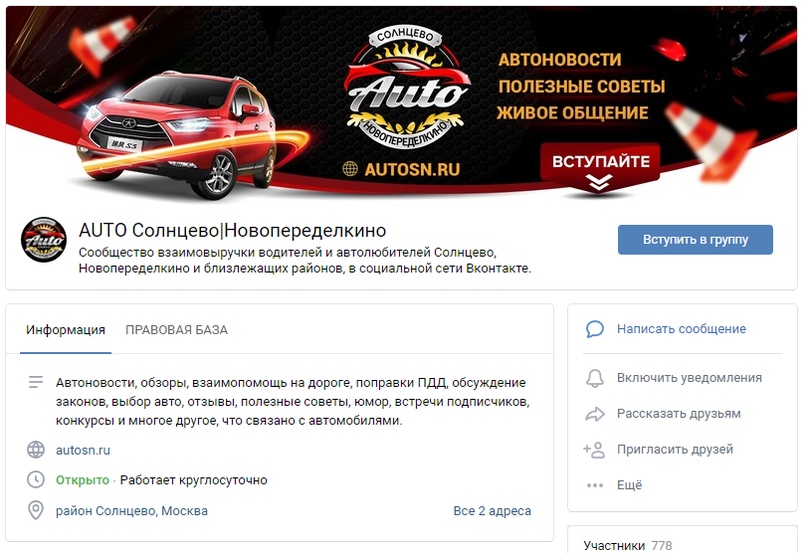Open the autosn.ru website link
The image size is (807, 553).
(x=83, y=450)
